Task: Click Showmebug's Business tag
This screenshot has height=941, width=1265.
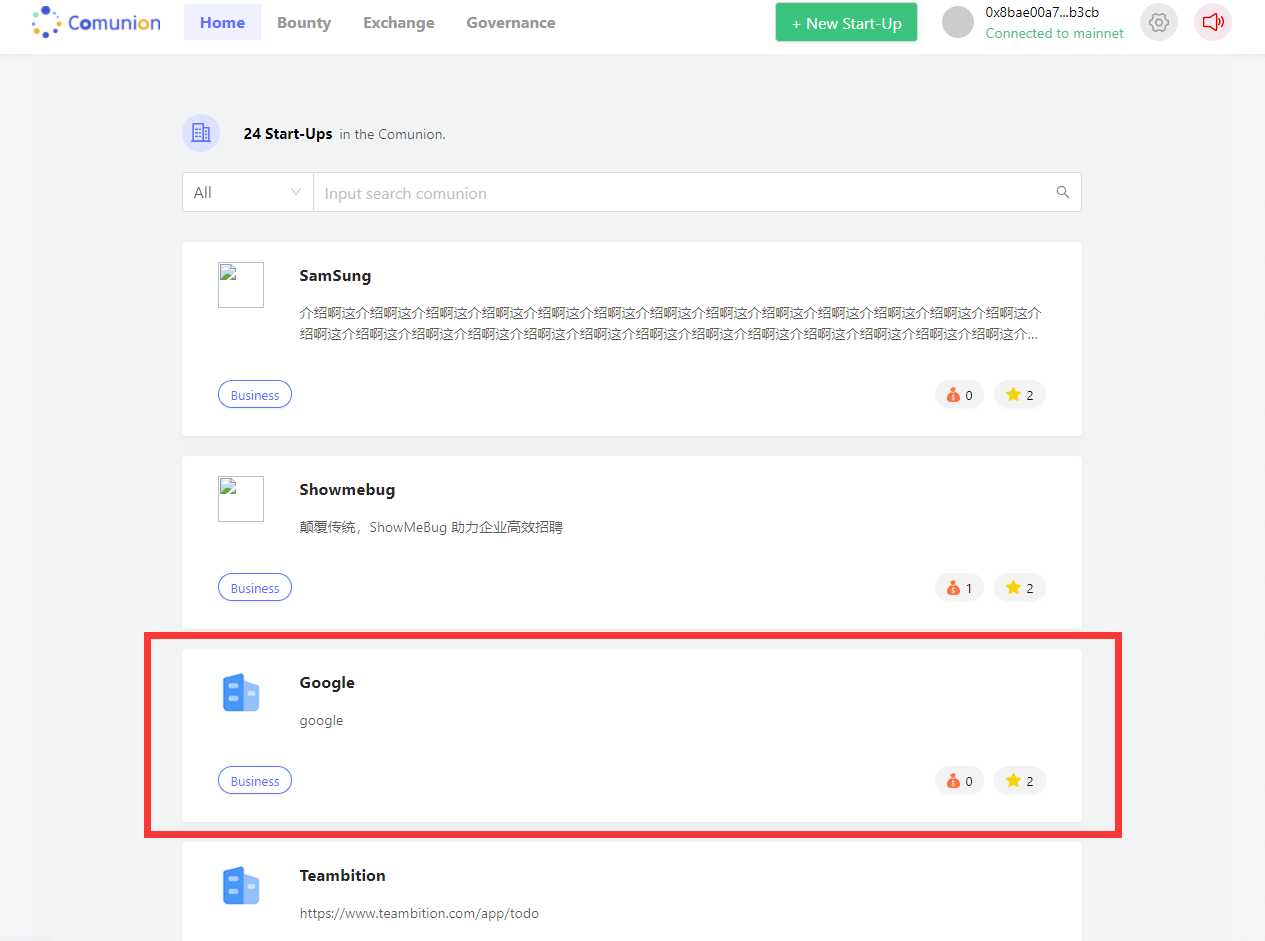Action: 255,588
